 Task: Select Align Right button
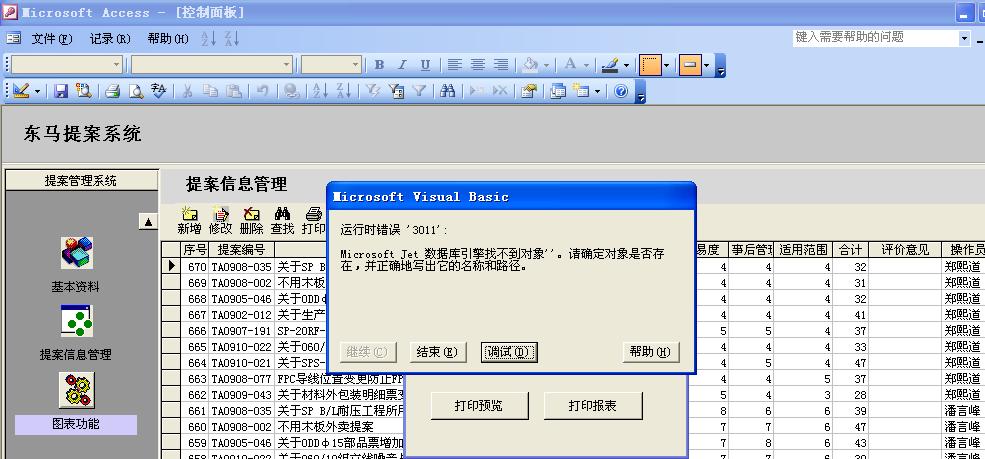[501, 65]
